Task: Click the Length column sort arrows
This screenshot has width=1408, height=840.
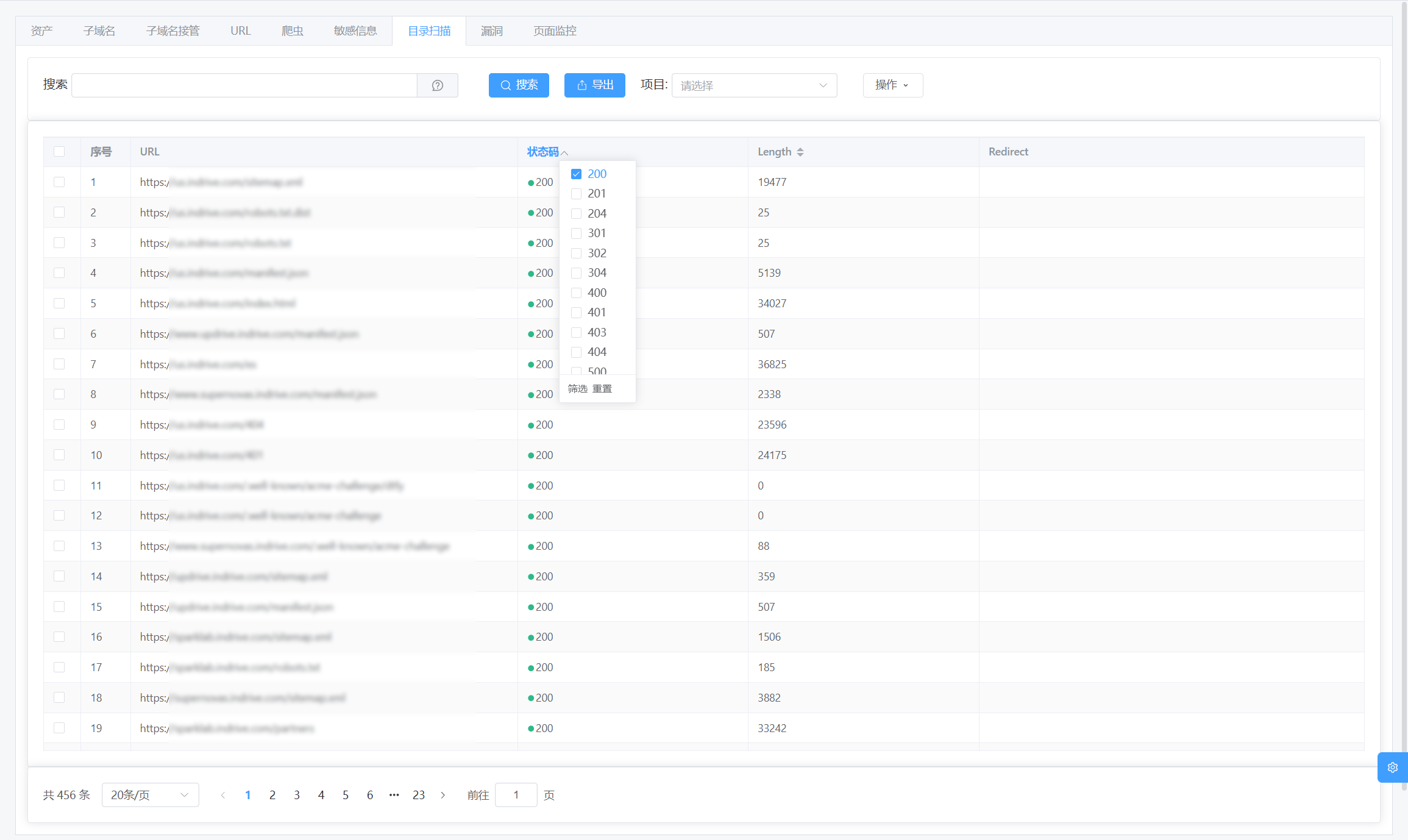Action: point(800,152)
